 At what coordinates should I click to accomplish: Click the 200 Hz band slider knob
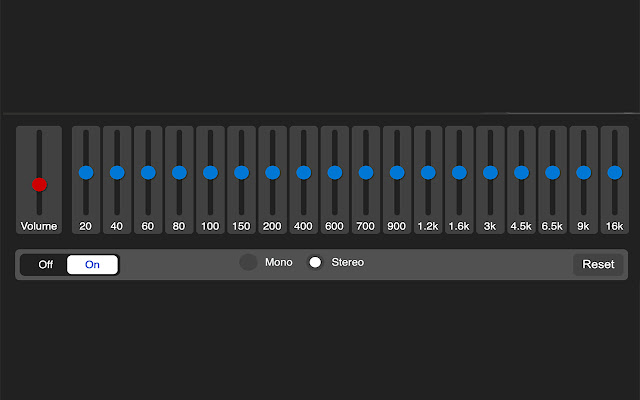click(272, 173)
